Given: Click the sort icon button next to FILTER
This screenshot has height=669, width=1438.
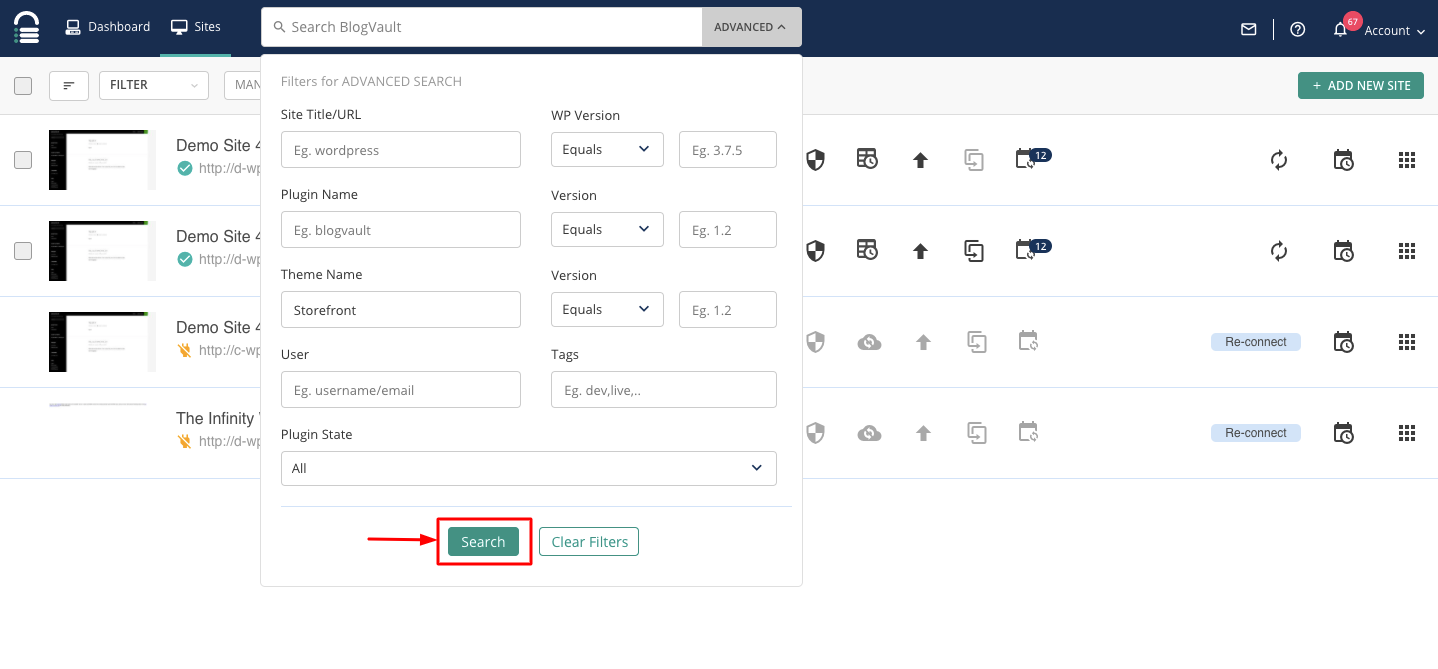Looking at the screenshot, I should [x=69, y=86].
